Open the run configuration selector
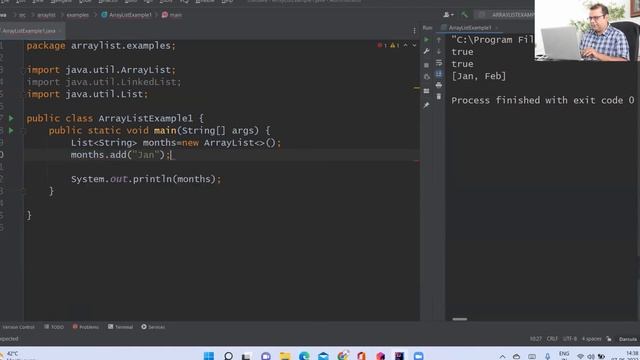The width and height of the screenshot is (640, 360). (505, 15)
